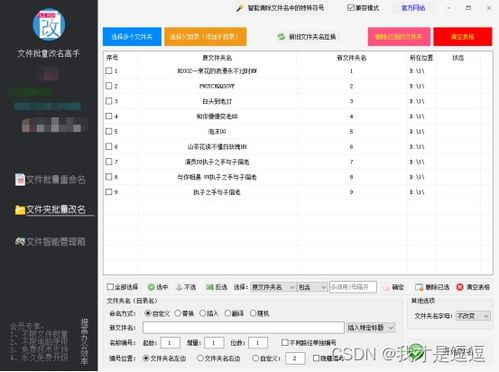This screenshot has height=372, width=499.
Task: Check the checkbox for row 6
Action: click(x=109, y=146)
